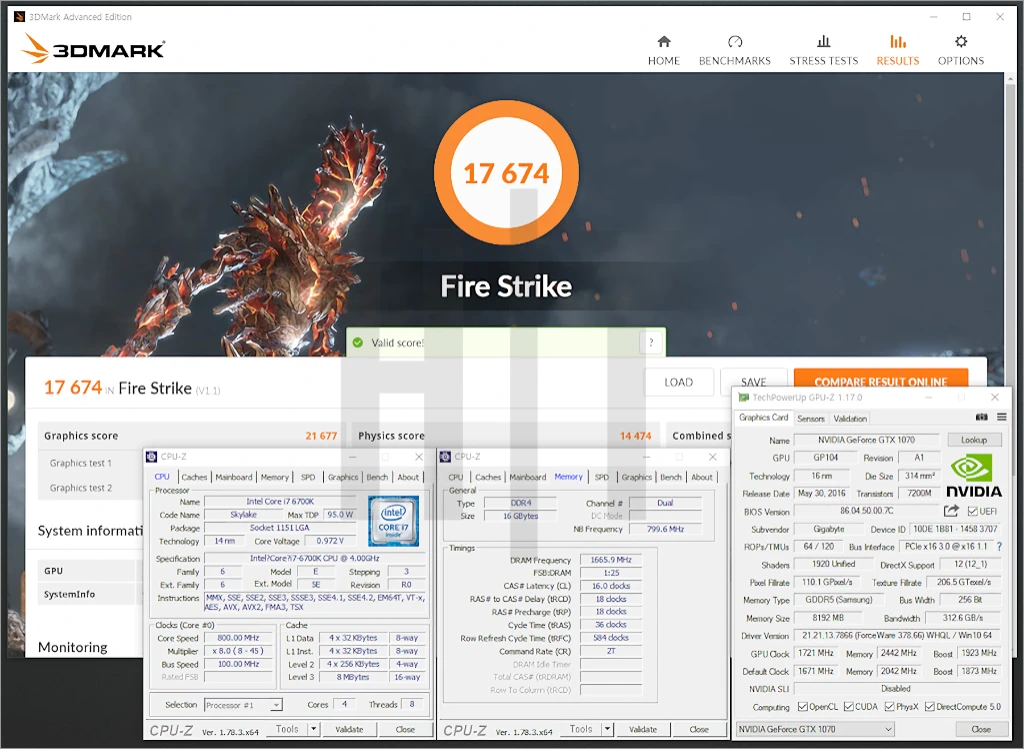Click 3DMark title bar app icon
1024x749 pixels.
point(19,16)
